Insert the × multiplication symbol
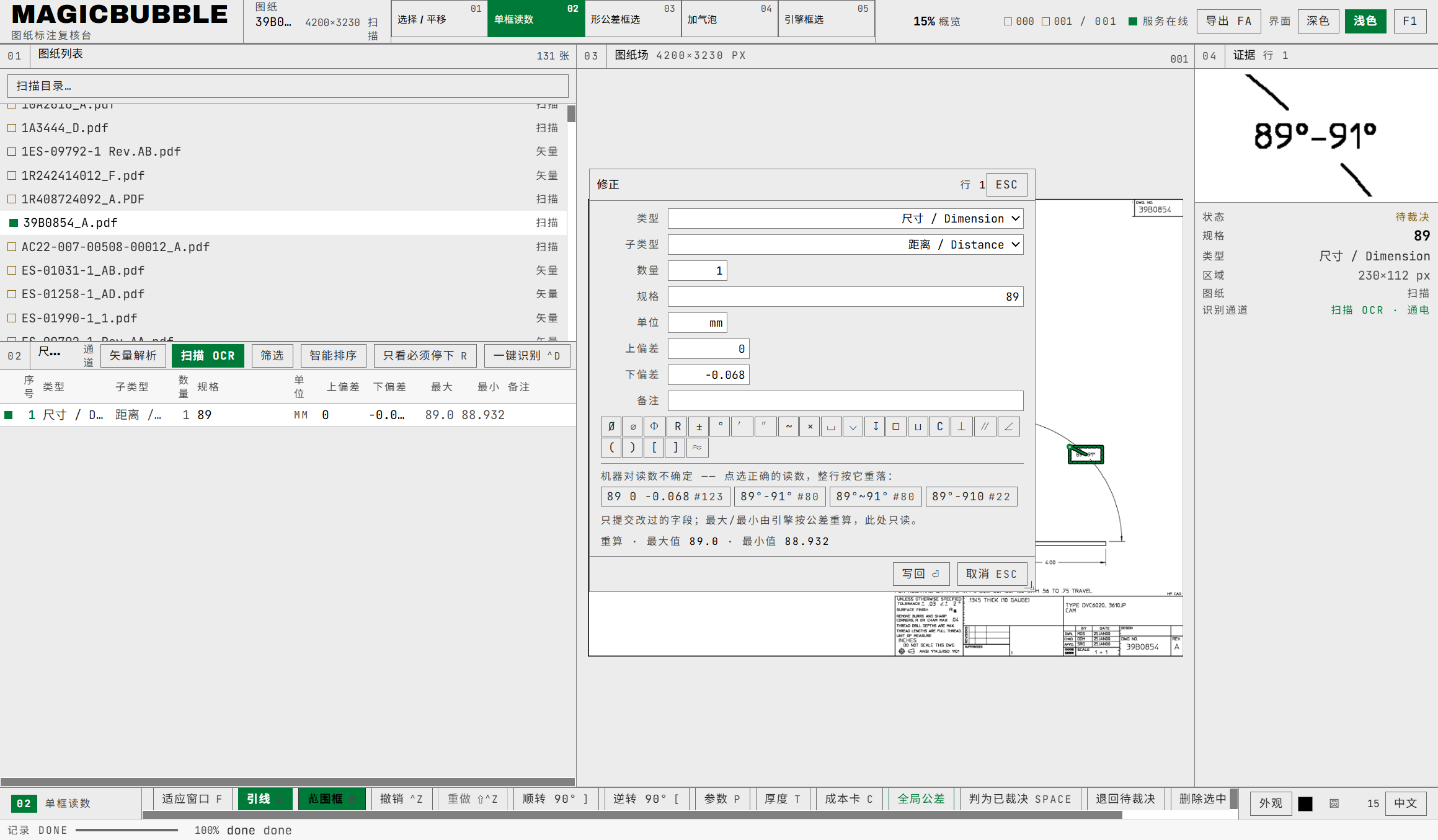Image resolution: width=1438 pixels, height=840 pixels. point(810,427)
